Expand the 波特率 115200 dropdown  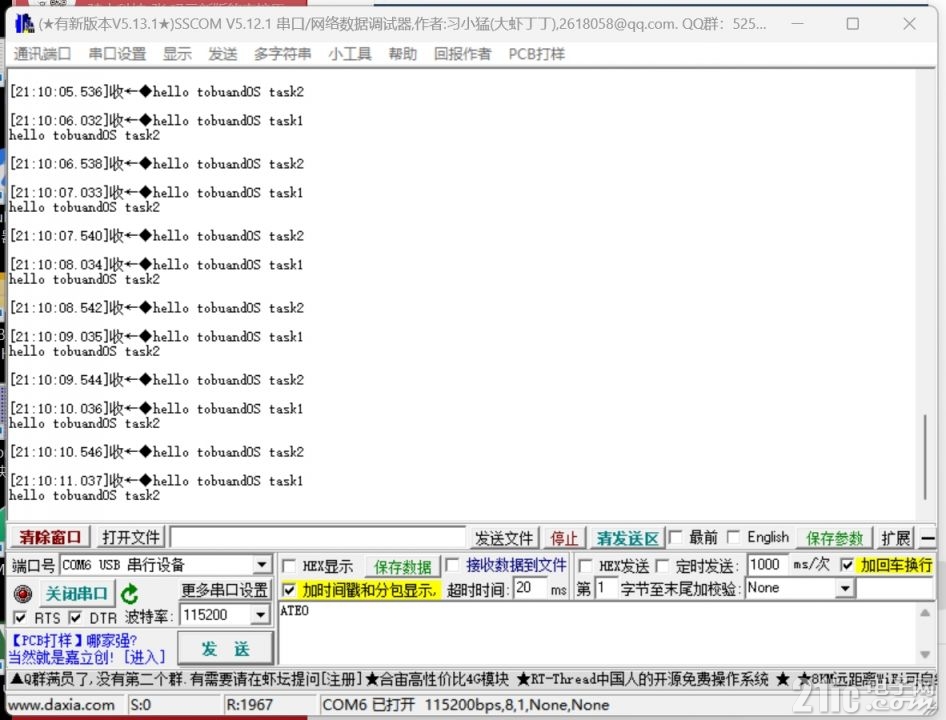pyautogui.click(x=260, y=615)
